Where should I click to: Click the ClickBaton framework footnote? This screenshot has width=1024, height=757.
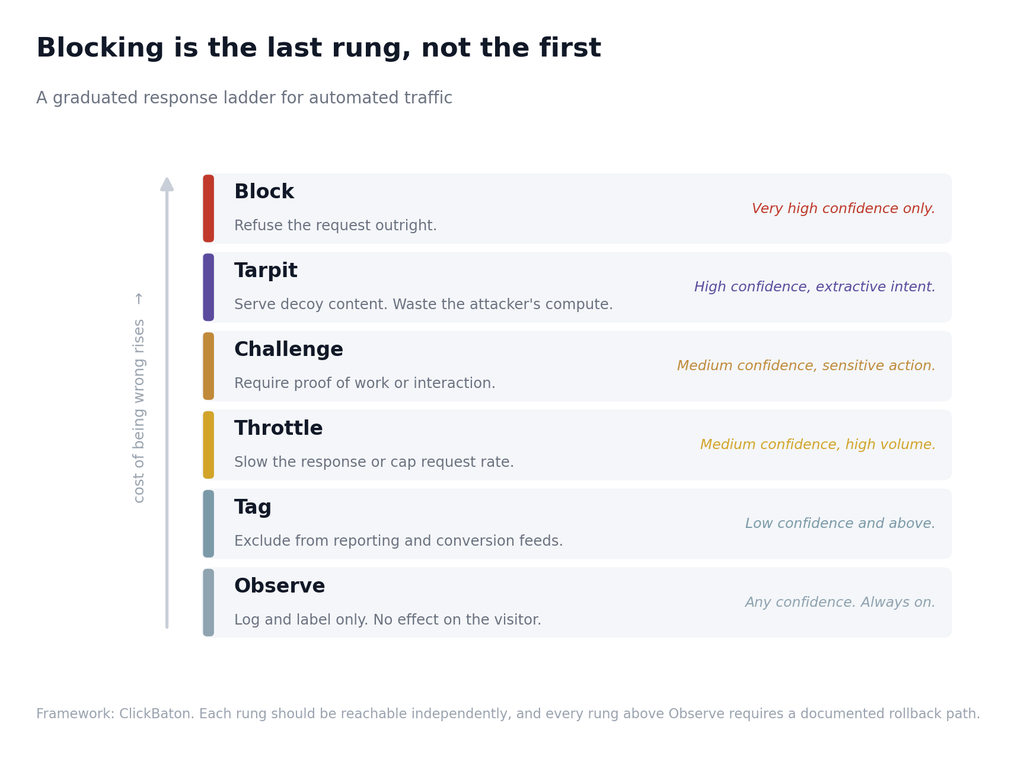click(508, 713)
